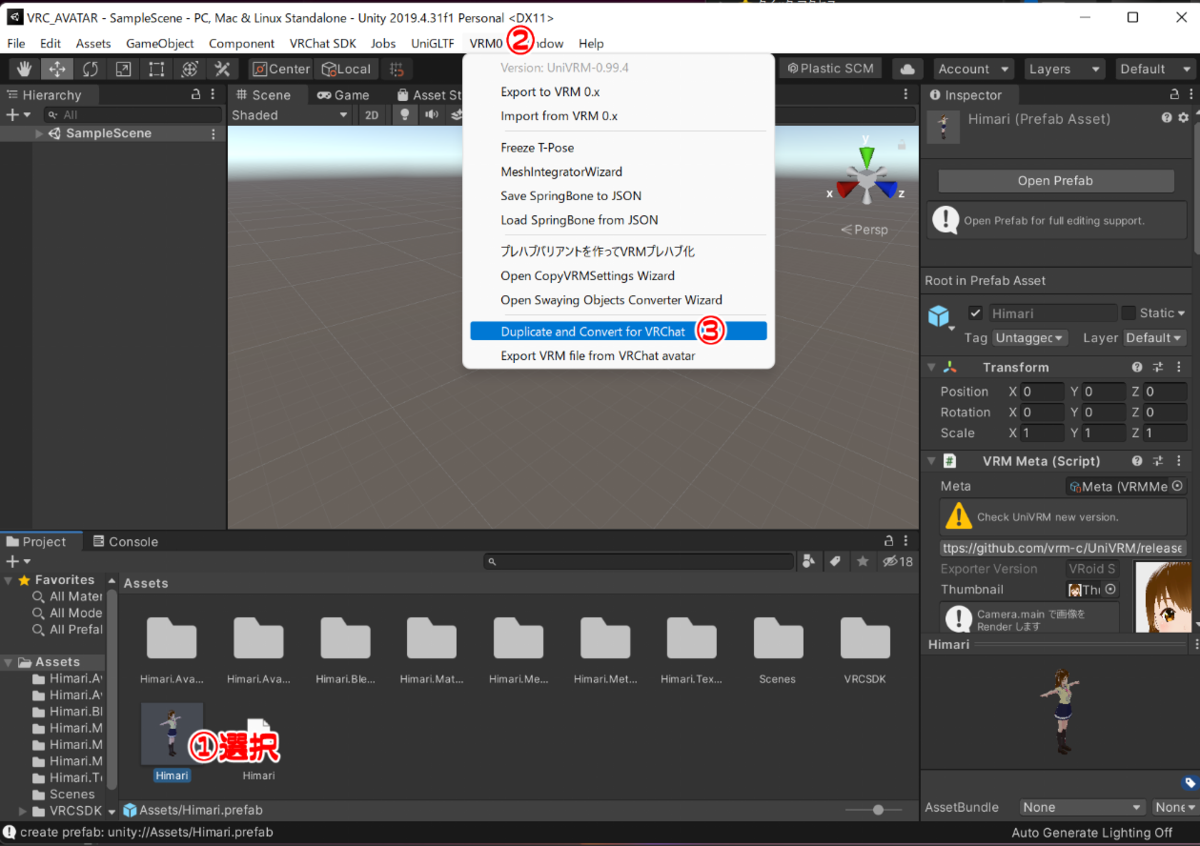Open the Tag dropdown showing Untagged
Screen dimensions: 1200x846
point(1029,338)
